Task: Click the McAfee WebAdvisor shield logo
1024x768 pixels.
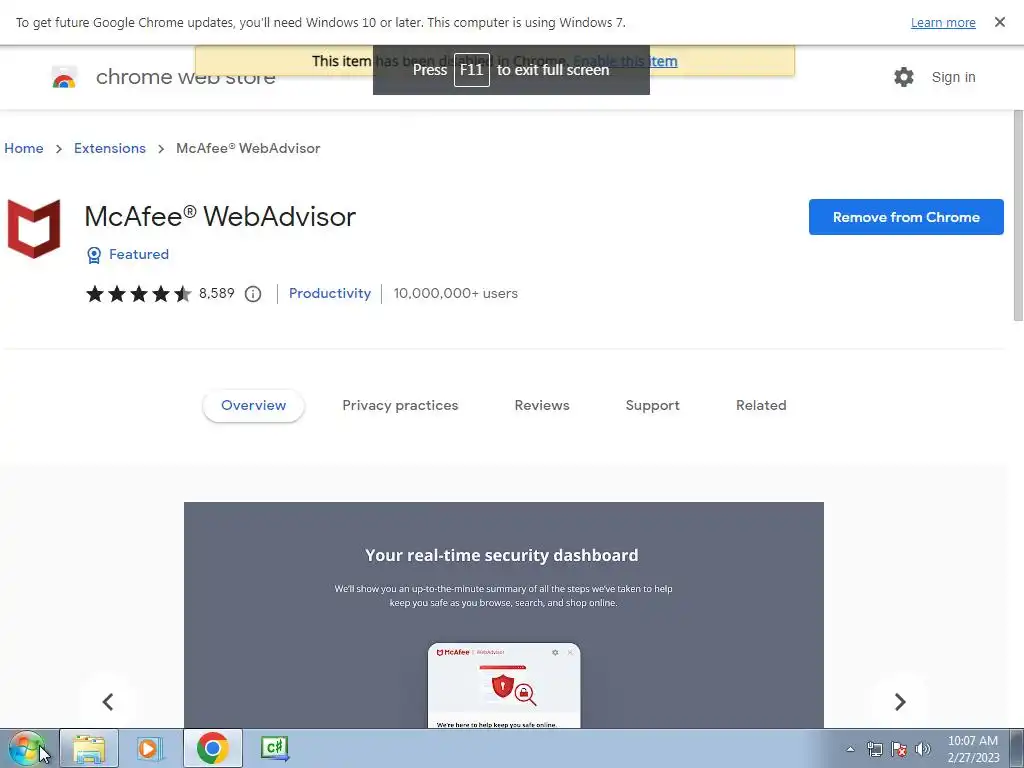Action: click(x=34, y=229)
